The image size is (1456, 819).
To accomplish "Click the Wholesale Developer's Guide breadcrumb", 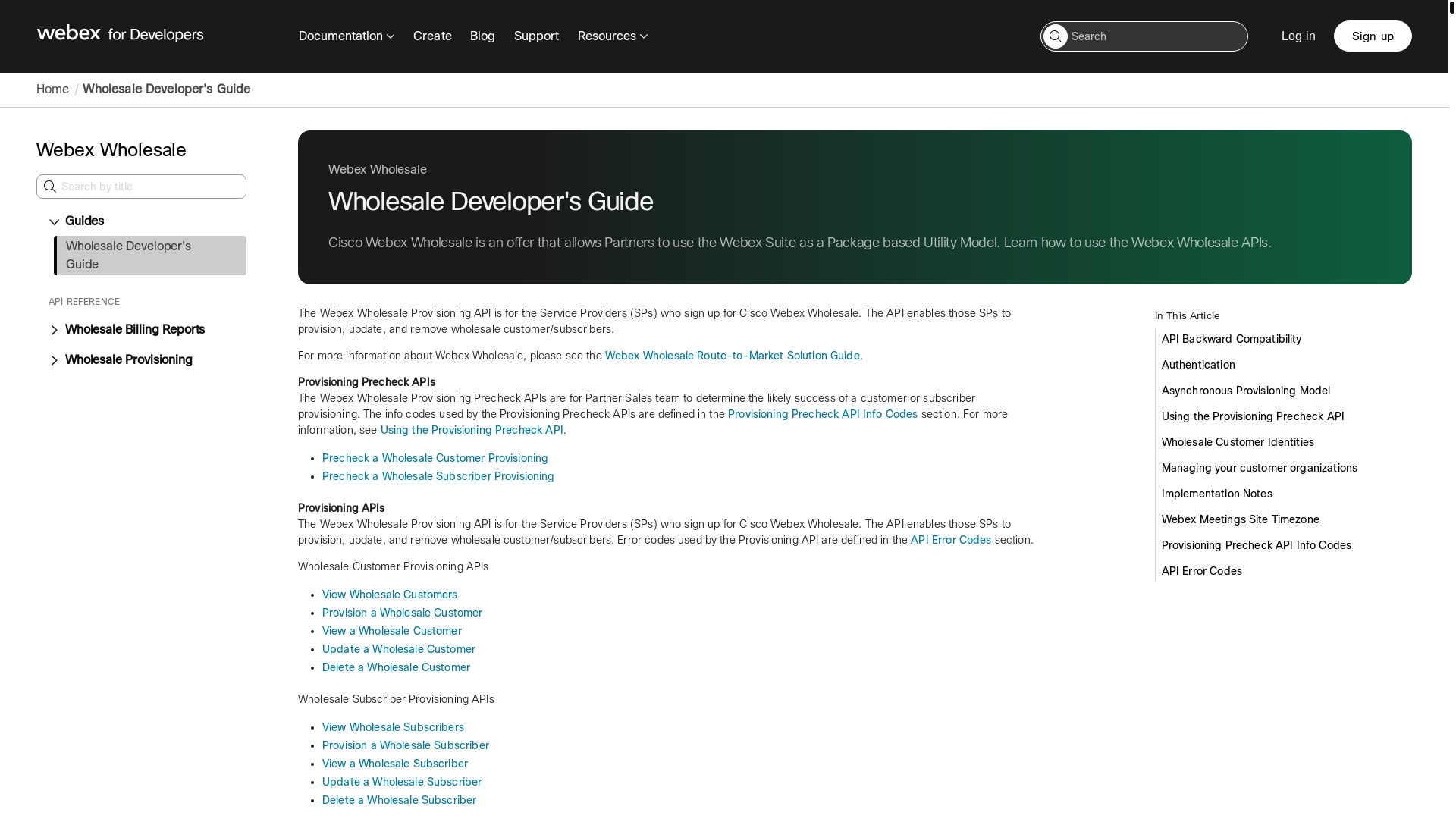I will tap(166, 89).
